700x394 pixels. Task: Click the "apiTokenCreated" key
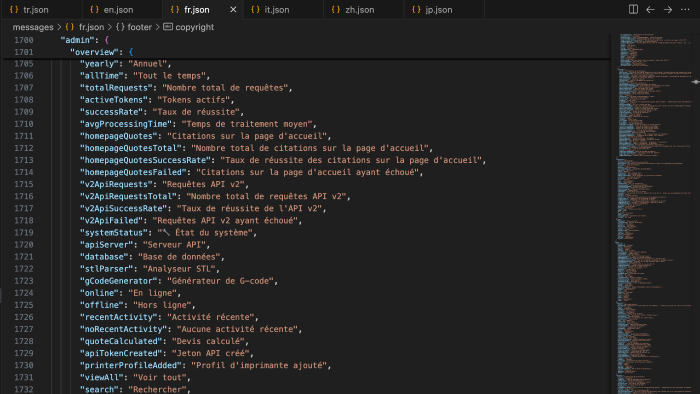(121, 353)
